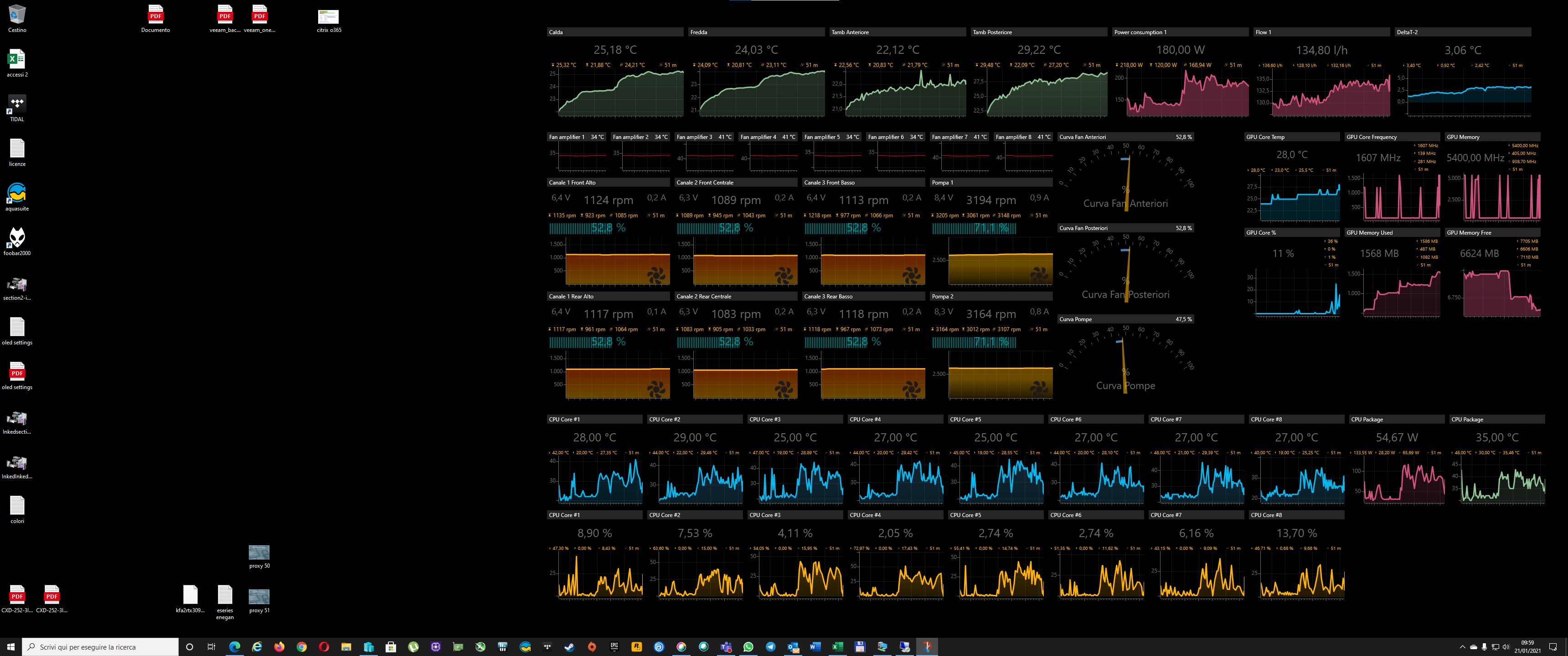The width and height of the screenshot is (1568, 656).
Task: Open the Cestino recycle bin
Action: pyautogui.click(x=17, y=15)
